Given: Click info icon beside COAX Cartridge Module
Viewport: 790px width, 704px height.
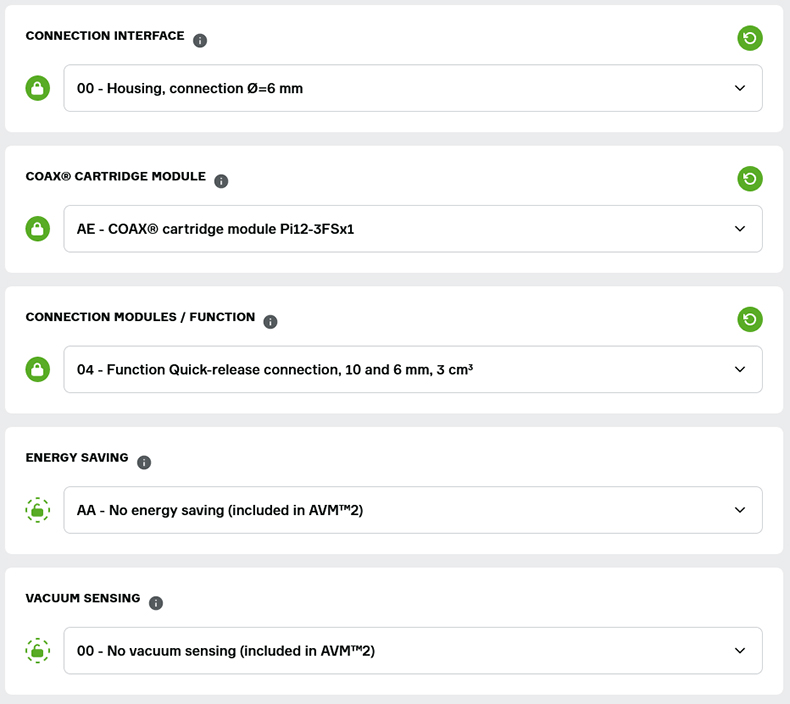Looking at the screenshot, I should click(221, 181).
